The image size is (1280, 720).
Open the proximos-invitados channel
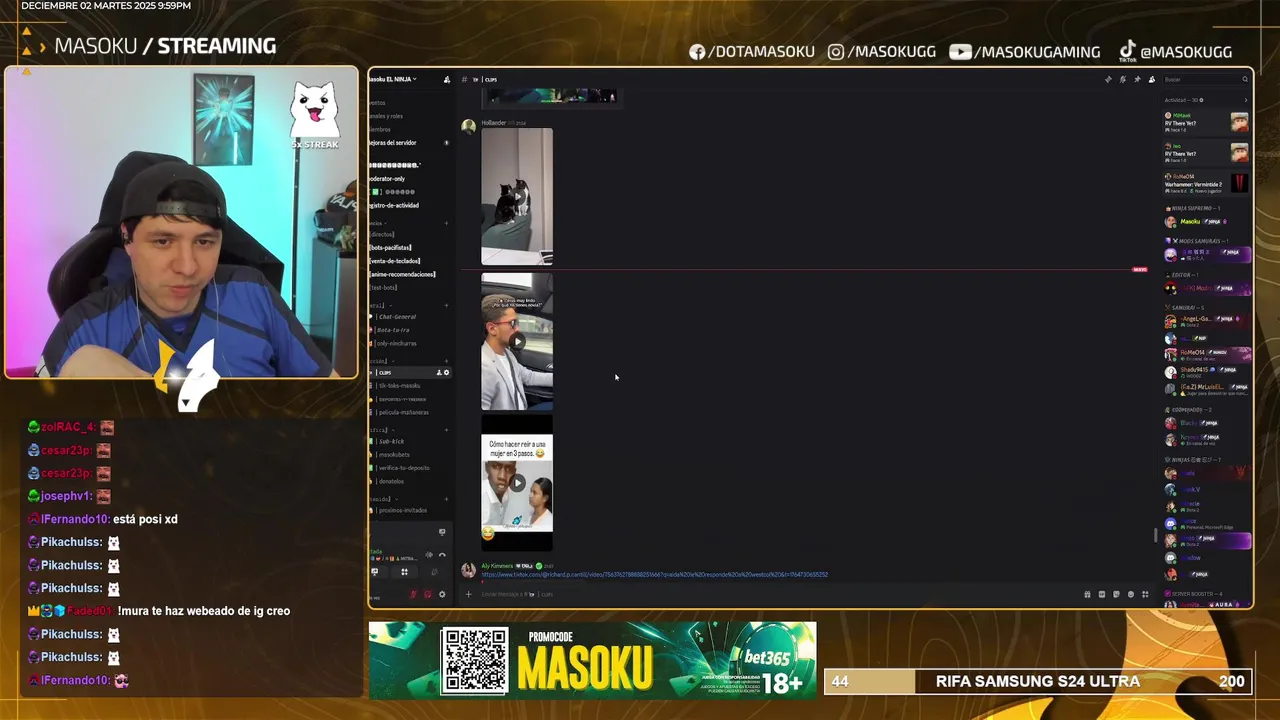pos(403,510)
